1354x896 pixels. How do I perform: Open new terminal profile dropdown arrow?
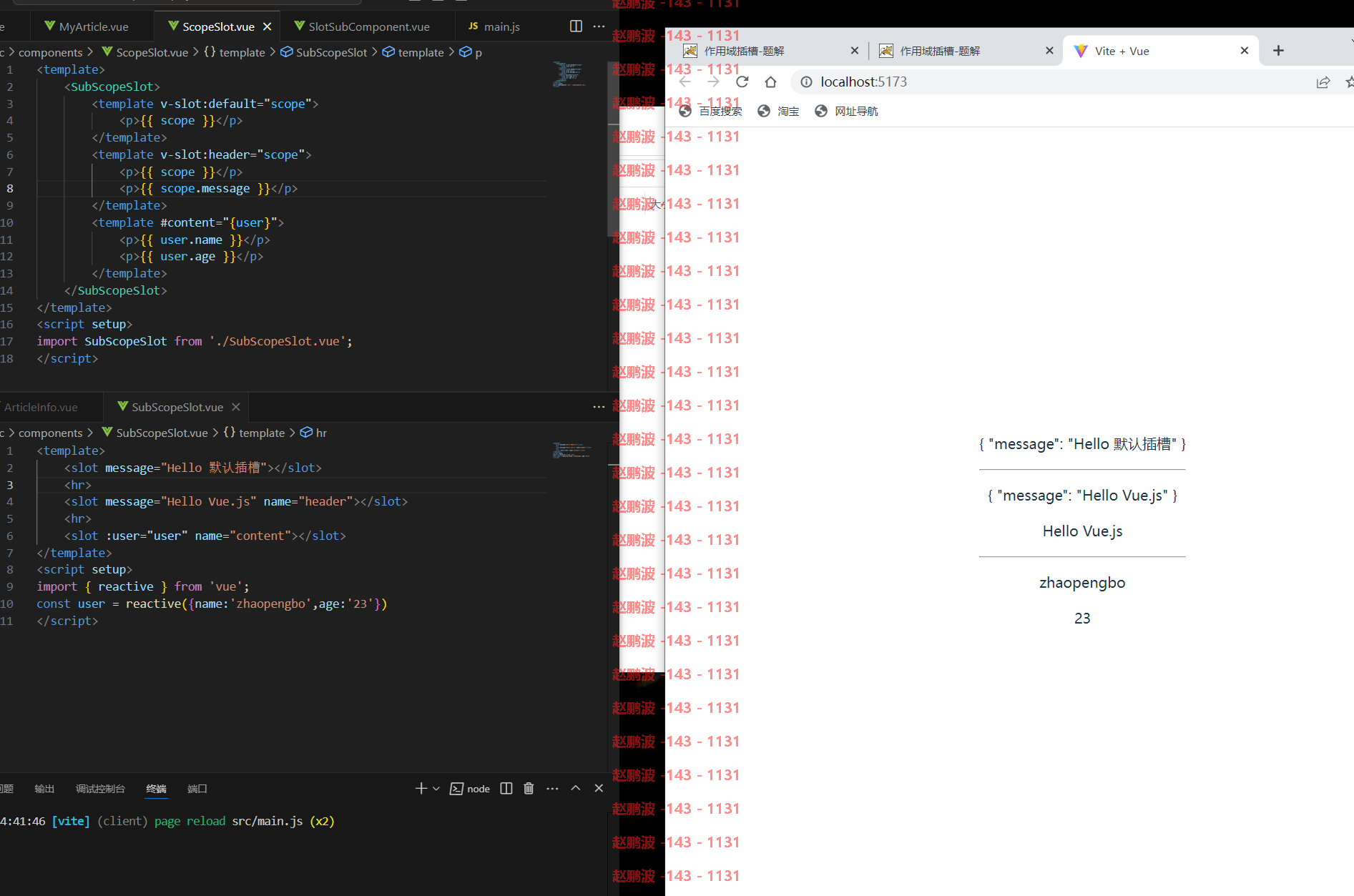436,788
